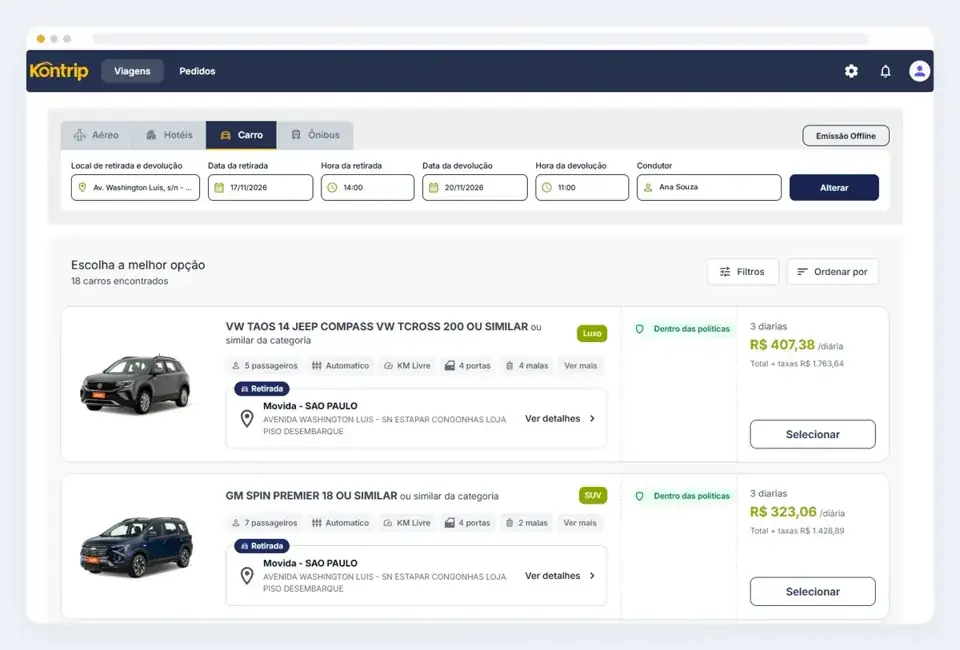Expand Ver detalhes on VW Taos card
Viewport: 960px width, 650px height.
pos(560,419)
